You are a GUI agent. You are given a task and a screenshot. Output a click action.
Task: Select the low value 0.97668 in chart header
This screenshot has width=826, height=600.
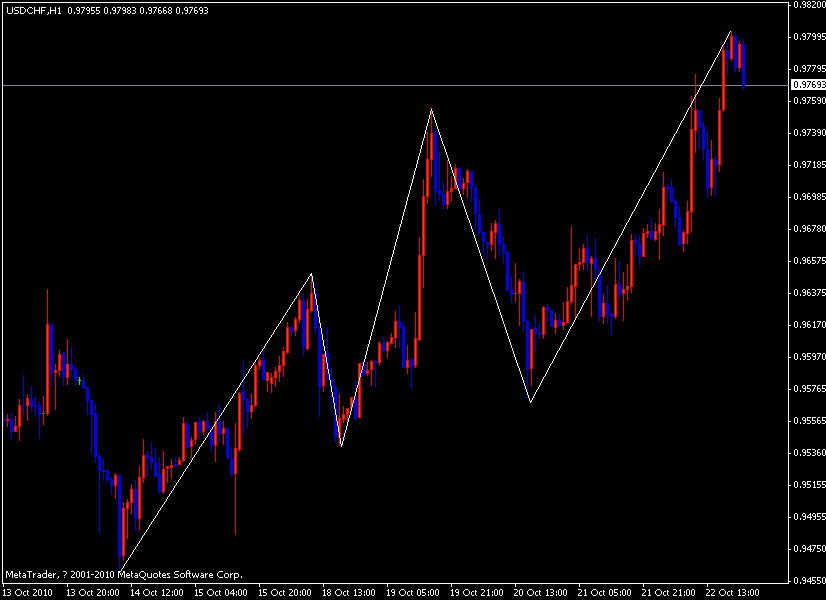coord(156,11)
